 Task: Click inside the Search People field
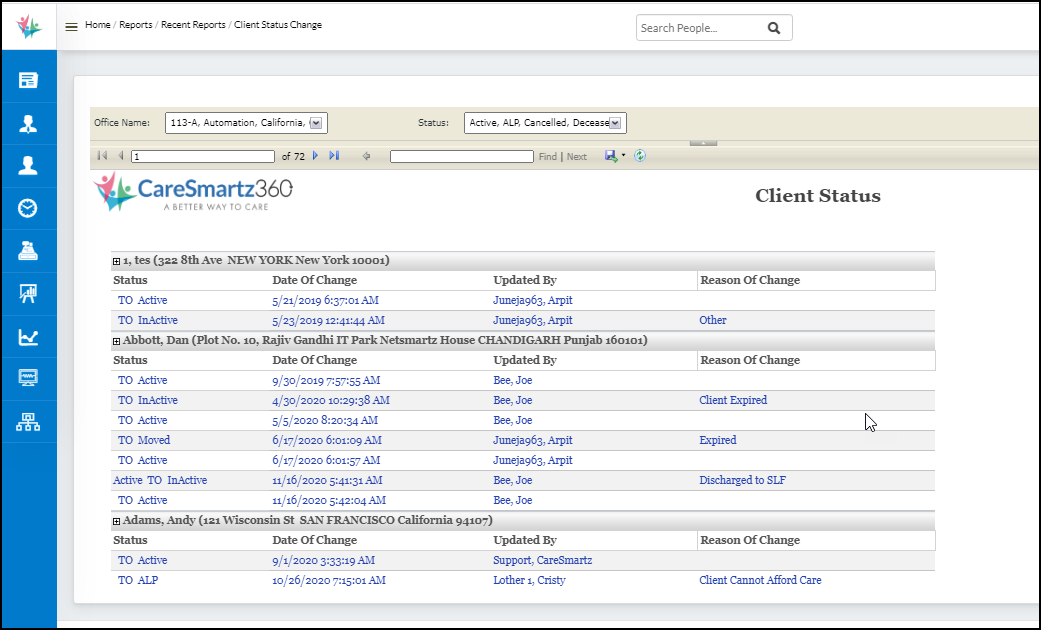[700, 27]
